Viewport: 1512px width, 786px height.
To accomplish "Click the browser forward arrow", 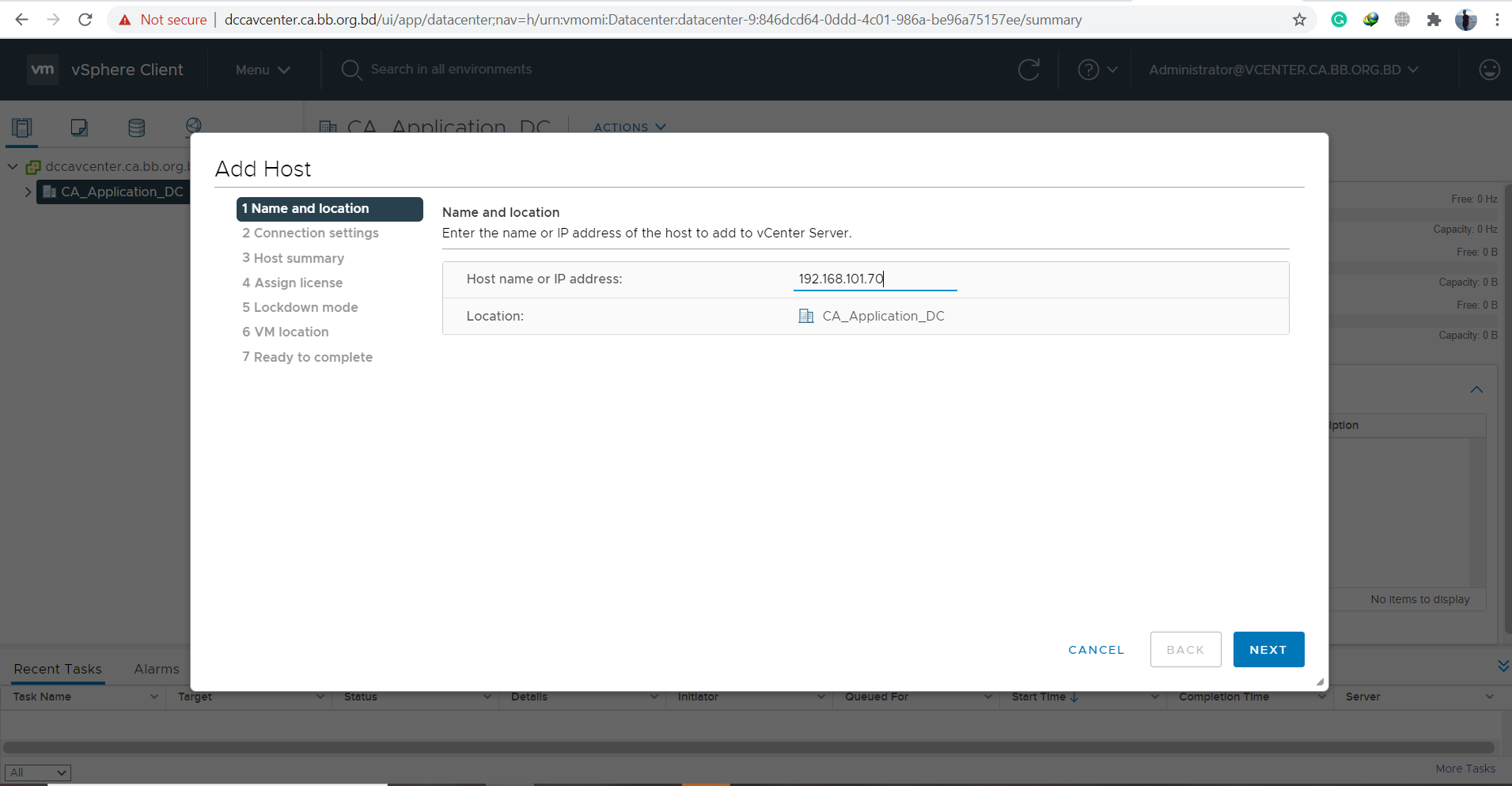I will 53,20.
